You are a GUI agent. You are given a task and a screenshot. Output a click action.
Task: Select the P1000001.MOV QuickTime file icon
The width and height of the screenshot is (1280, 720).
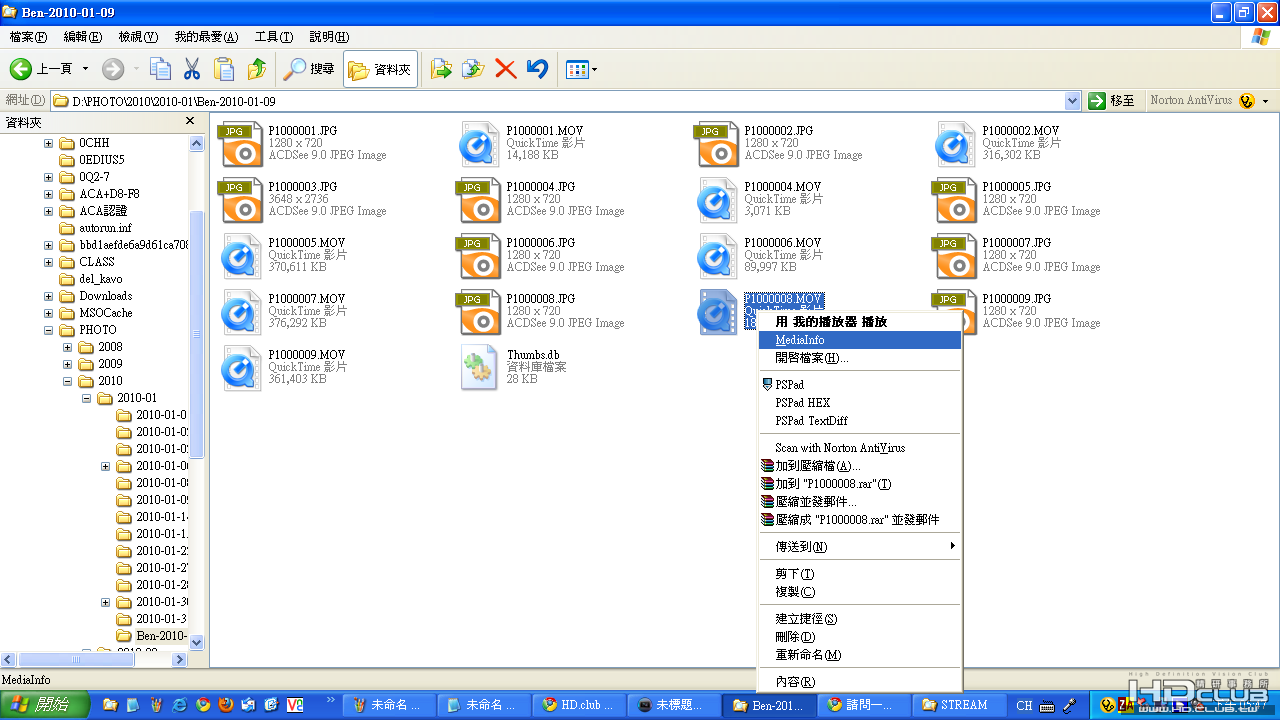pos(479,144)
